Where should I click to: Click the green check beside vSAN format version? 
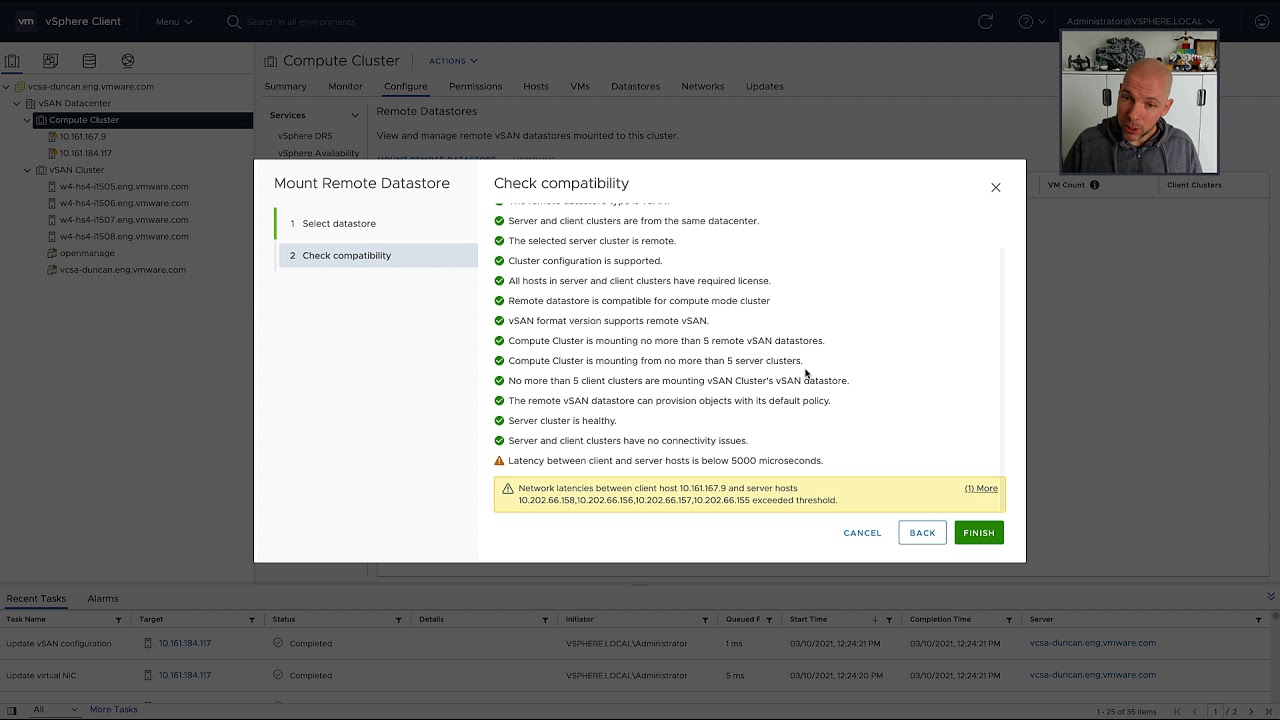pos(499,321)
